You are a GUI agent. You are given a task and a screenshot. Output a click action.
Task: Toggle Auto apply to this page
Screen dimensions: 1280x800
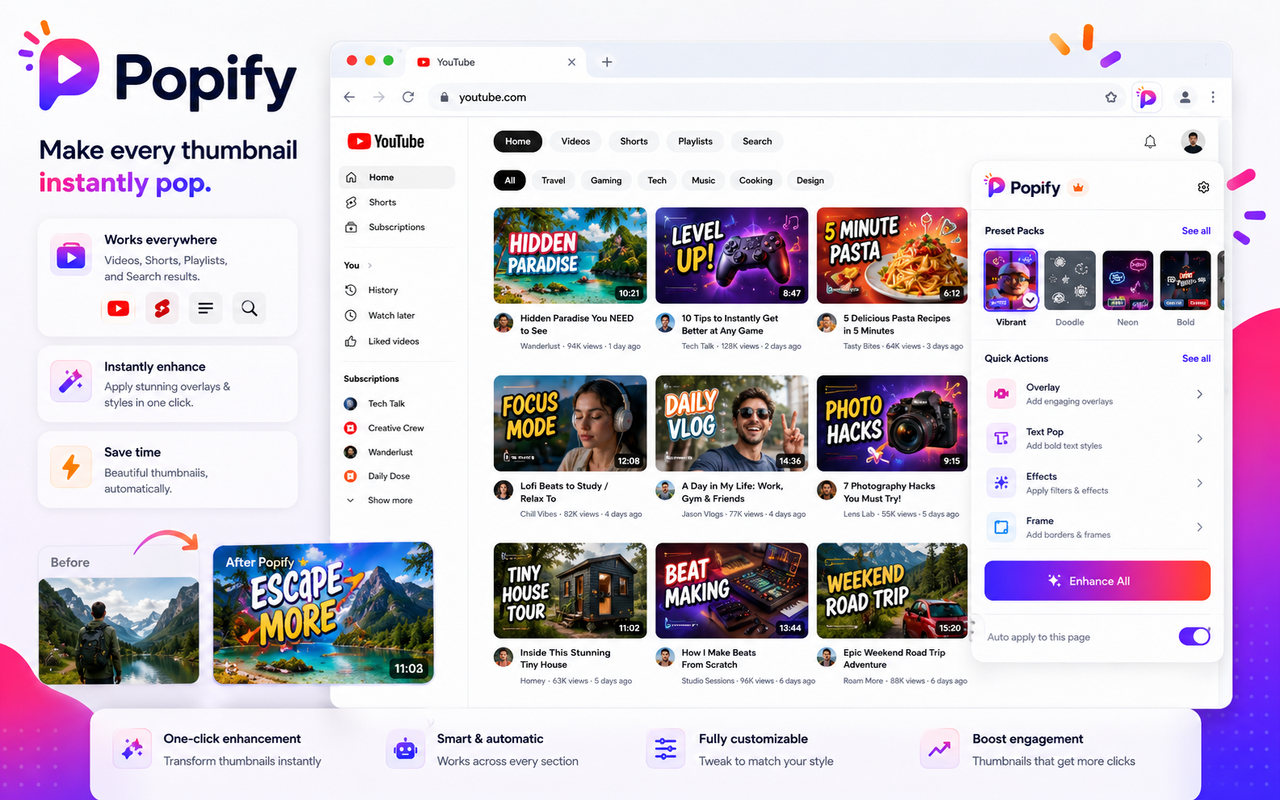pyautogui.click(x=1195, y=636)
